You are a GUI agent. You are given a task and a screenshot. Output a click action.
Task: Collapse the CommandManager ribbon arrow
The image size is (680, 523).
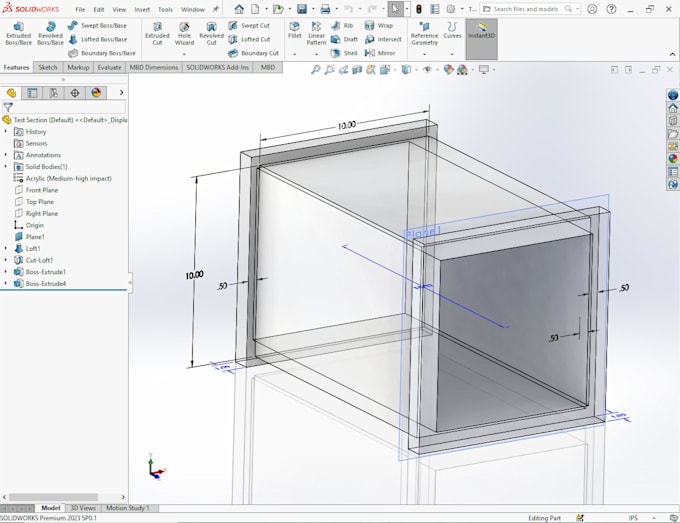(x=672, y=54)
